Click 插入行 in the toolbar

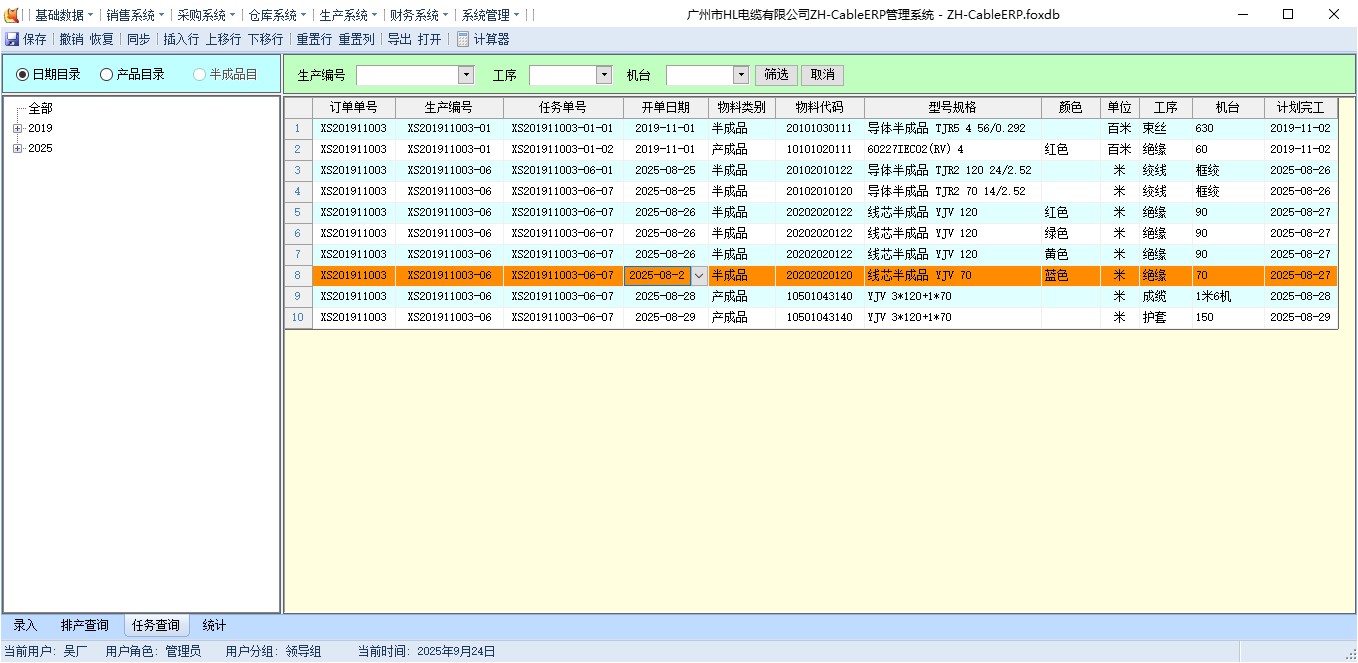(x=181, y=39)
